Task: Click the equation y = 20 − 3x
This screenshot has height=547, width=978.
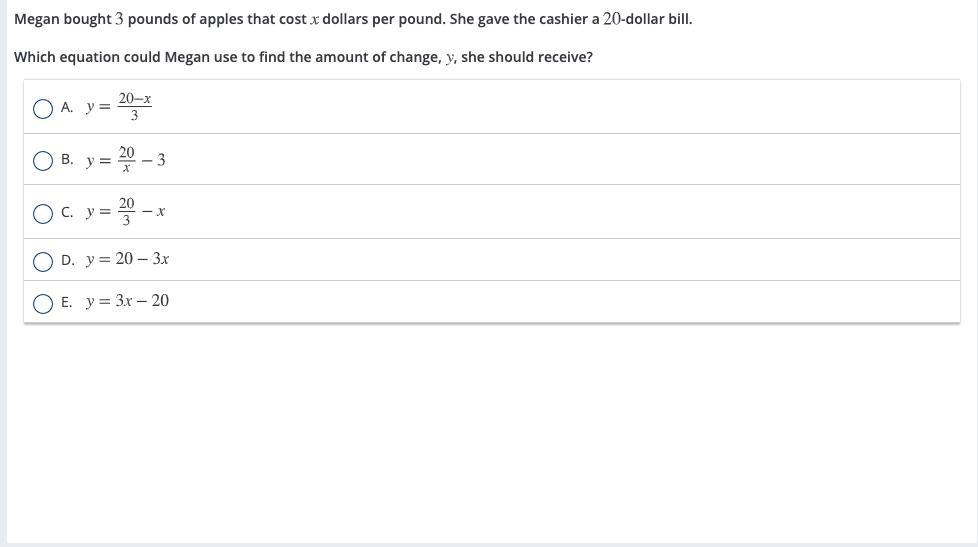Action: click(127, 259)
